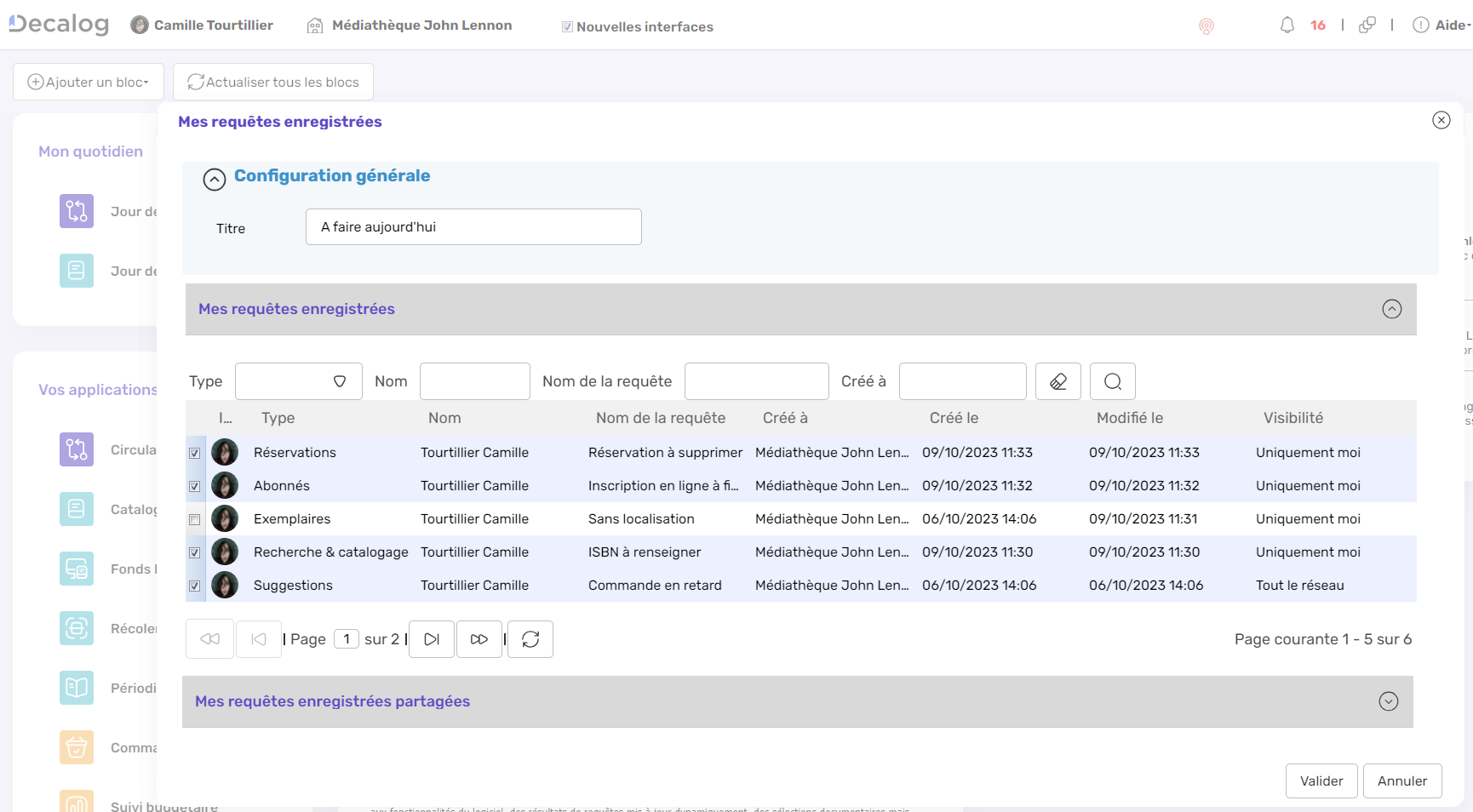Toggle the Nouvelles interfaces checkbox
The width and height of the screenshot is (1473, 812).
[x=566, y=26]
